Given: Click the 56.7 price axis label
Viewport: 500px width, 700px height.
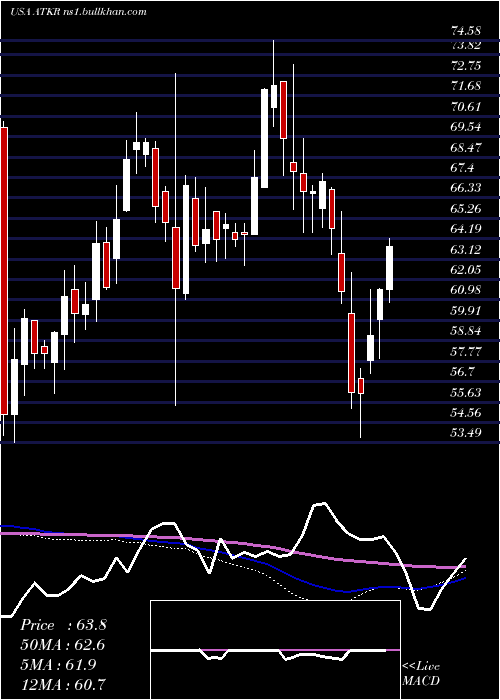Looking at the screenshot, I should 462,371.
